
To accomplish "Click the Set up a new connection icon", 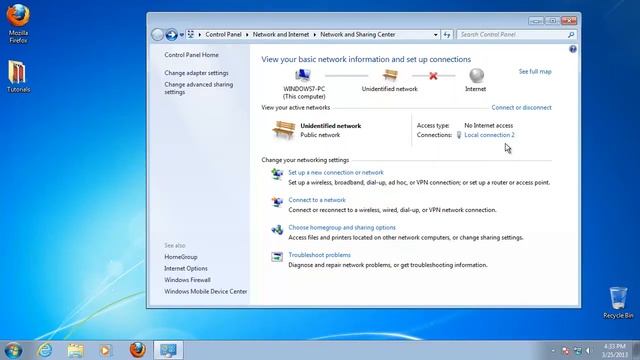I will [x=277, y=174].
